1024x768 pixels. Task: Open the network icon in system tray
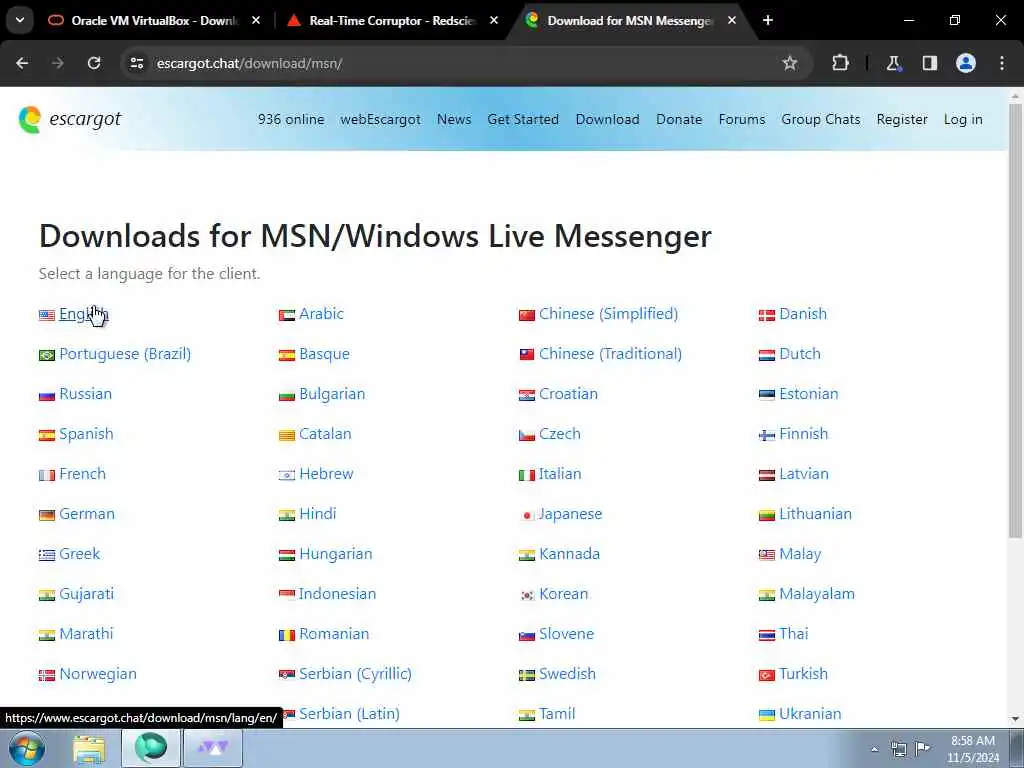899,748
